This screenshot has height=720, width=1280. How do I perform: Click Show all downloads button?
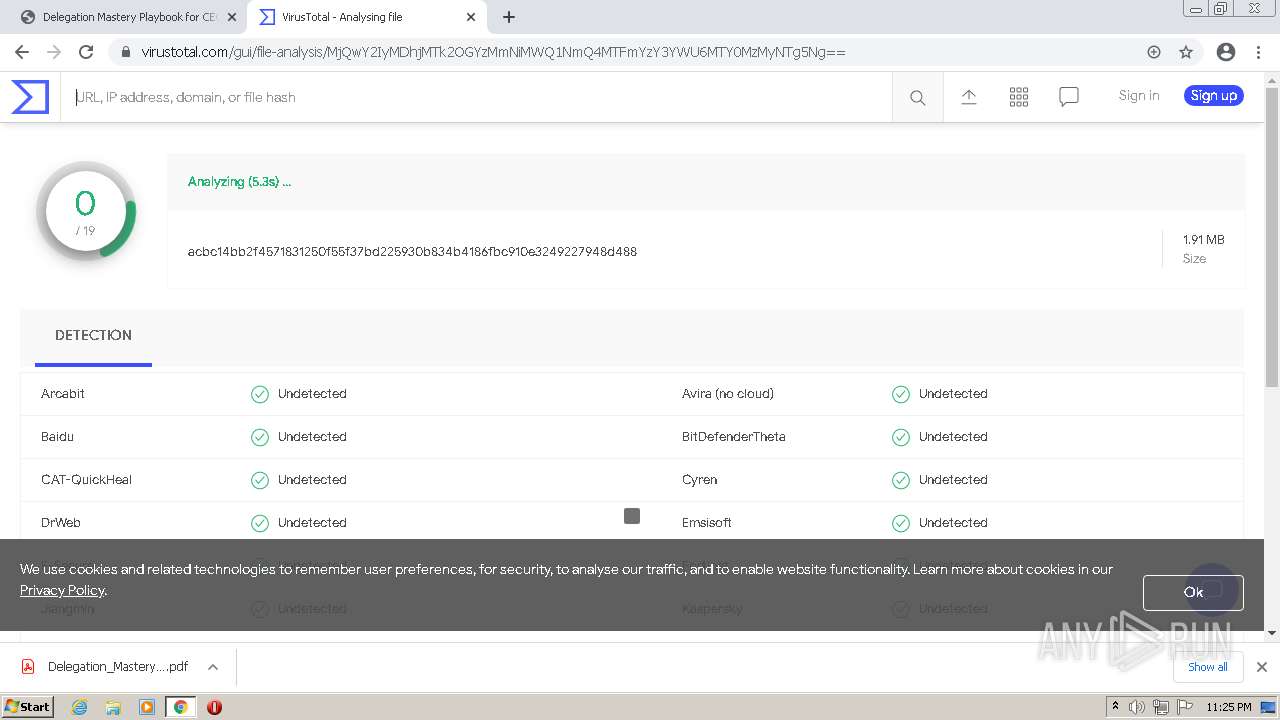click(x=1208, y=667)
